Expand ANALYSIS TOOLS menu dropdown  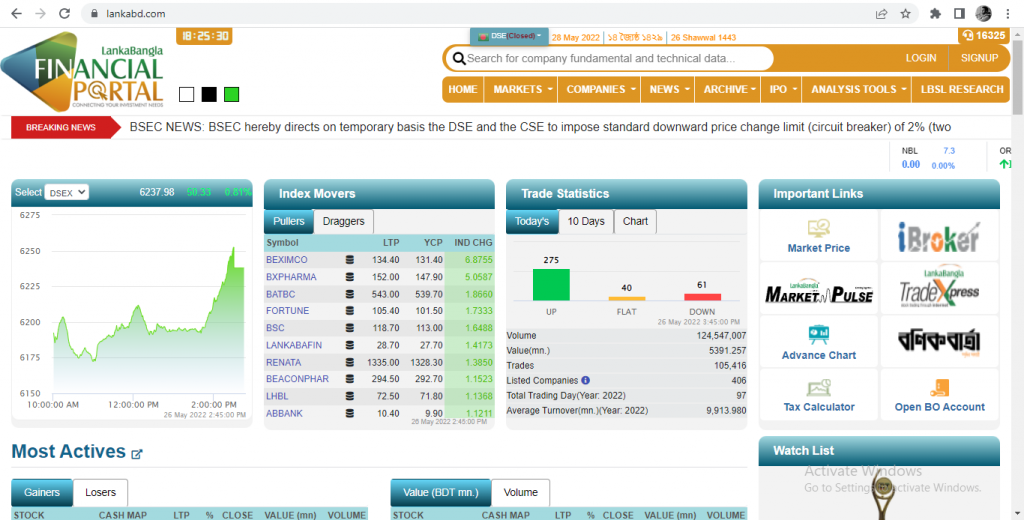pyautogui.click(x=857, y=89)
